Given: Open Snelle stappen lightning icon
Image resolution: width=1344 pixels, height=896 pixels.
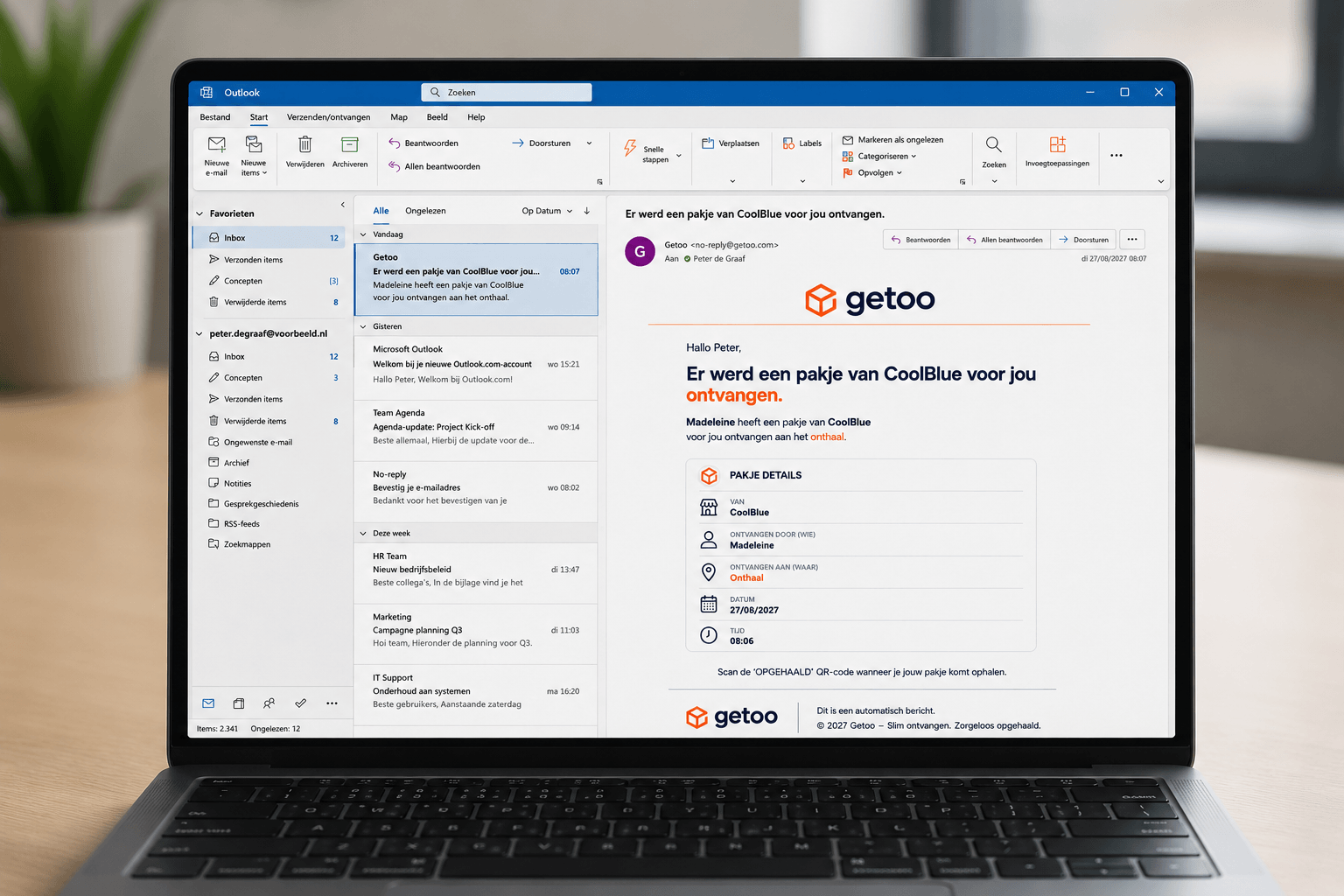Looking at the screenshot, I should 630,148.
